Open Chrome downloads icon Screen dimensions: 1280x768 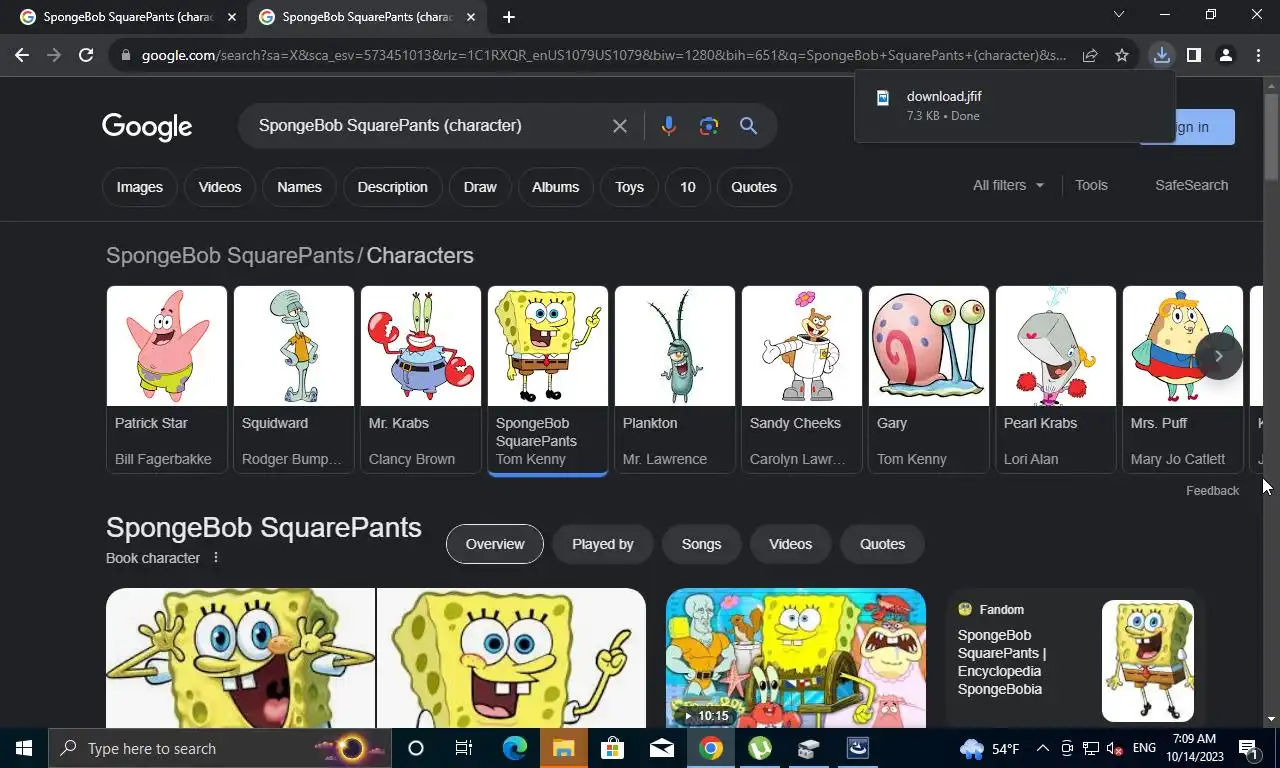pyautogui.click(x=1161, y=55)
